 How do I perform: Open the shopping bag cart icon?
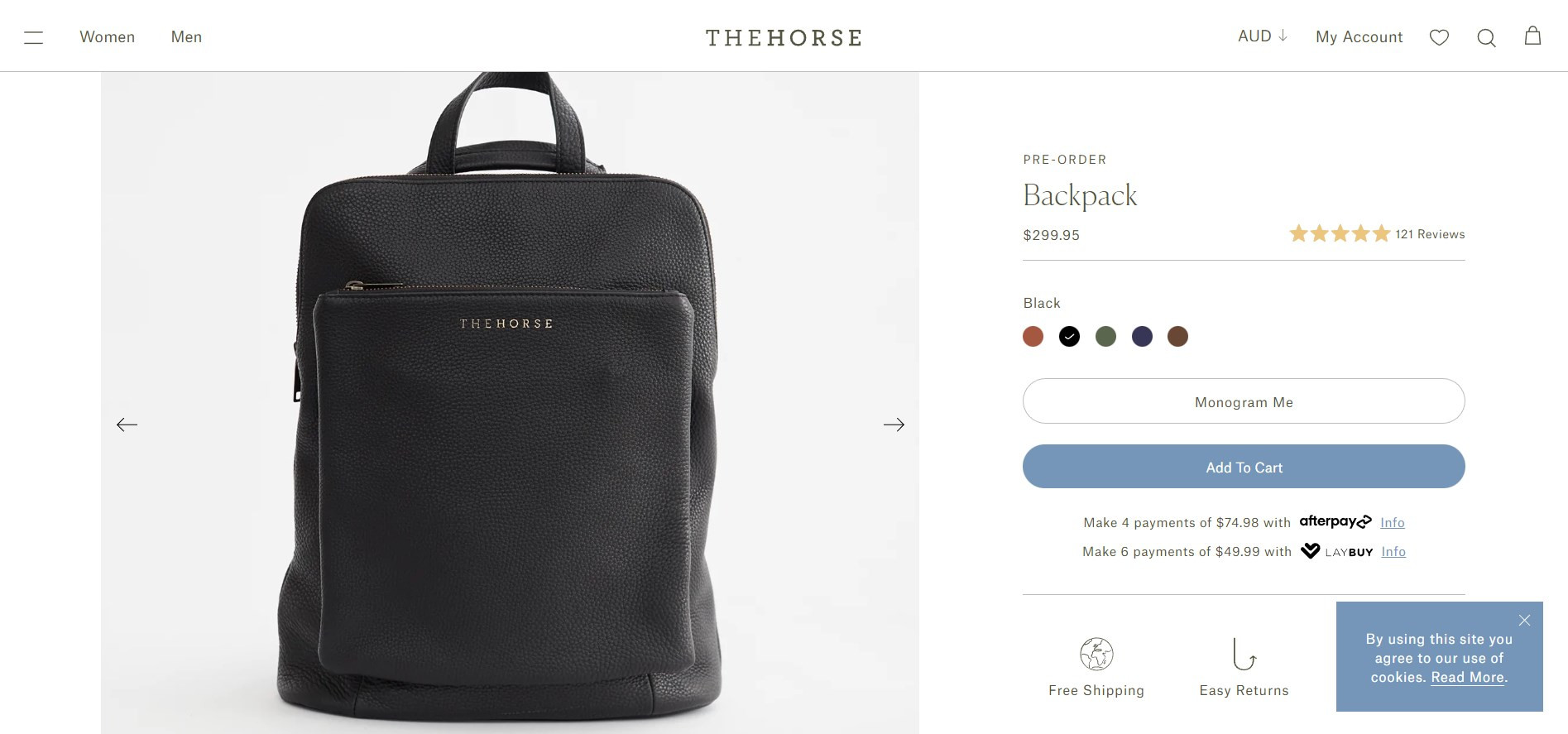point(1532,36)
